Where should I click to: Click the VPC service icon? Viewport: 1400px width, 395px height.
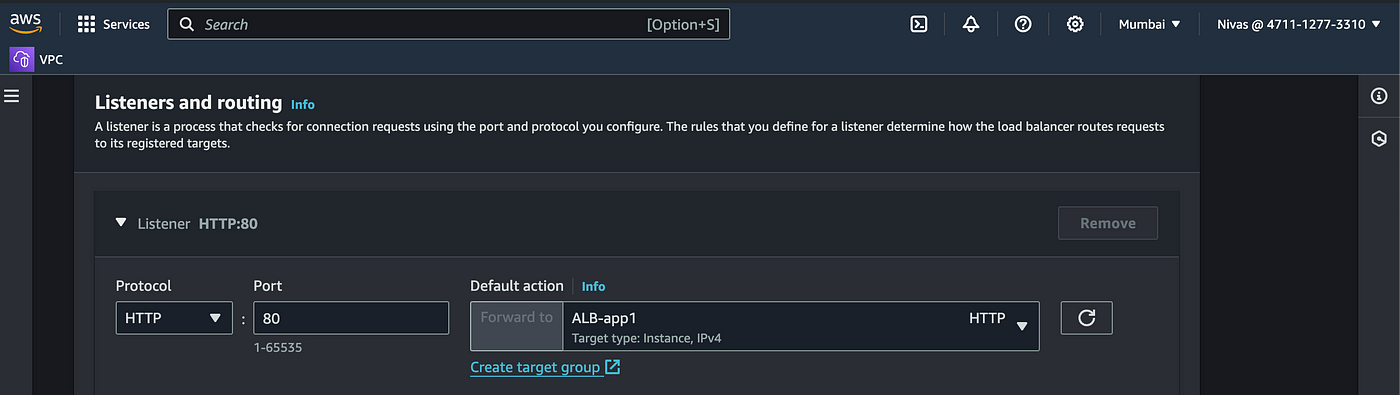point(22,59)
